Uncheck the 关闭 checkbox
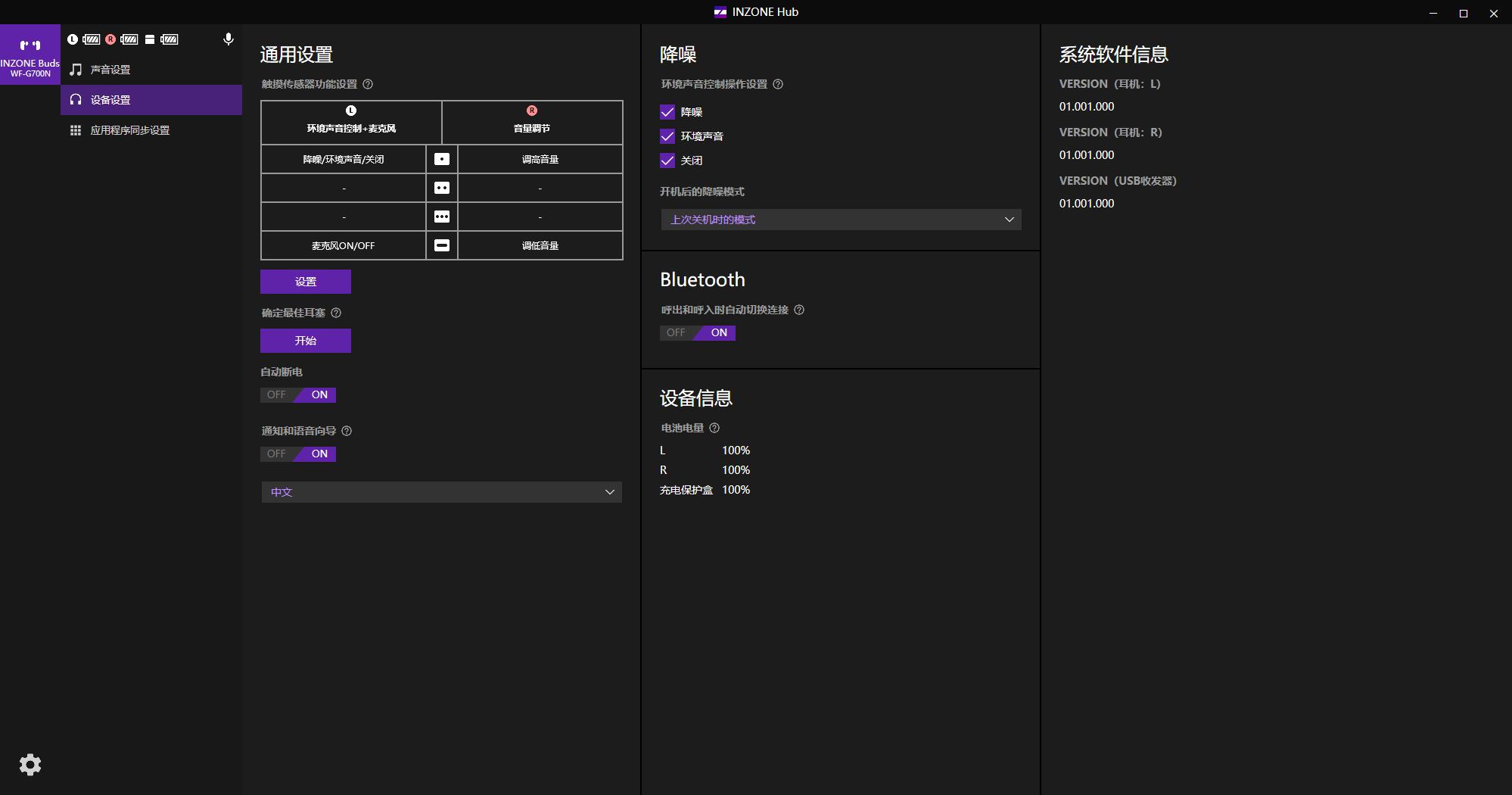 667,161
